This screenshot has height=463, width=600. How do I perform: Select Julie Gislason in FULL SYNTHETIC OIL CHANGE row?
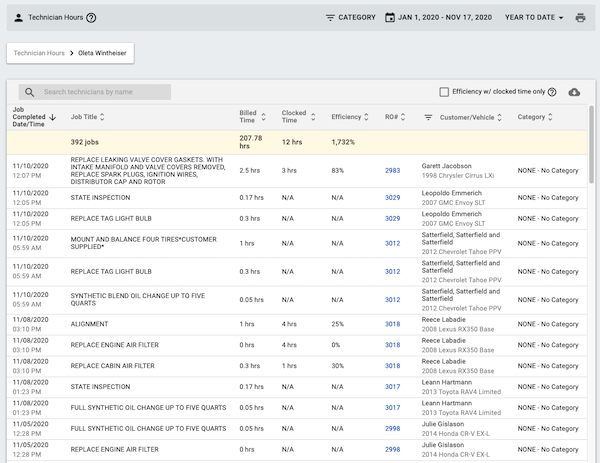tap(443, 424)
